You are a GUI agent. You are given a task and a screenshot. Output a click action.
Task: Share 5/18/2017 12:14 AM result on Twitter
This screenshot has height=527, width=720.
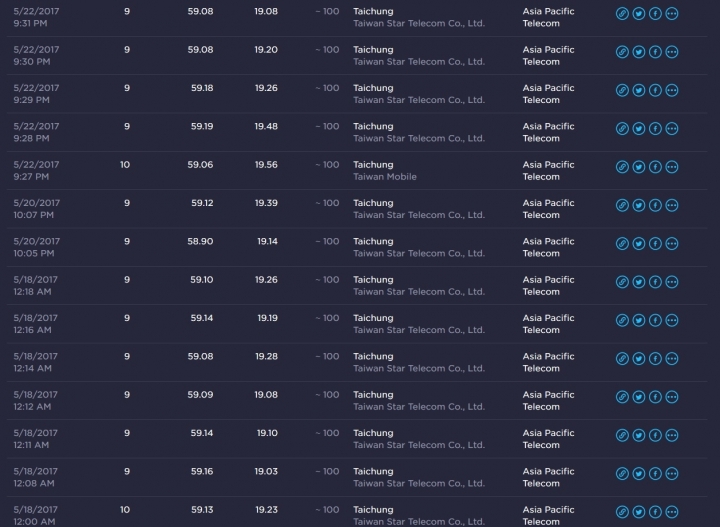click(638, 359)
